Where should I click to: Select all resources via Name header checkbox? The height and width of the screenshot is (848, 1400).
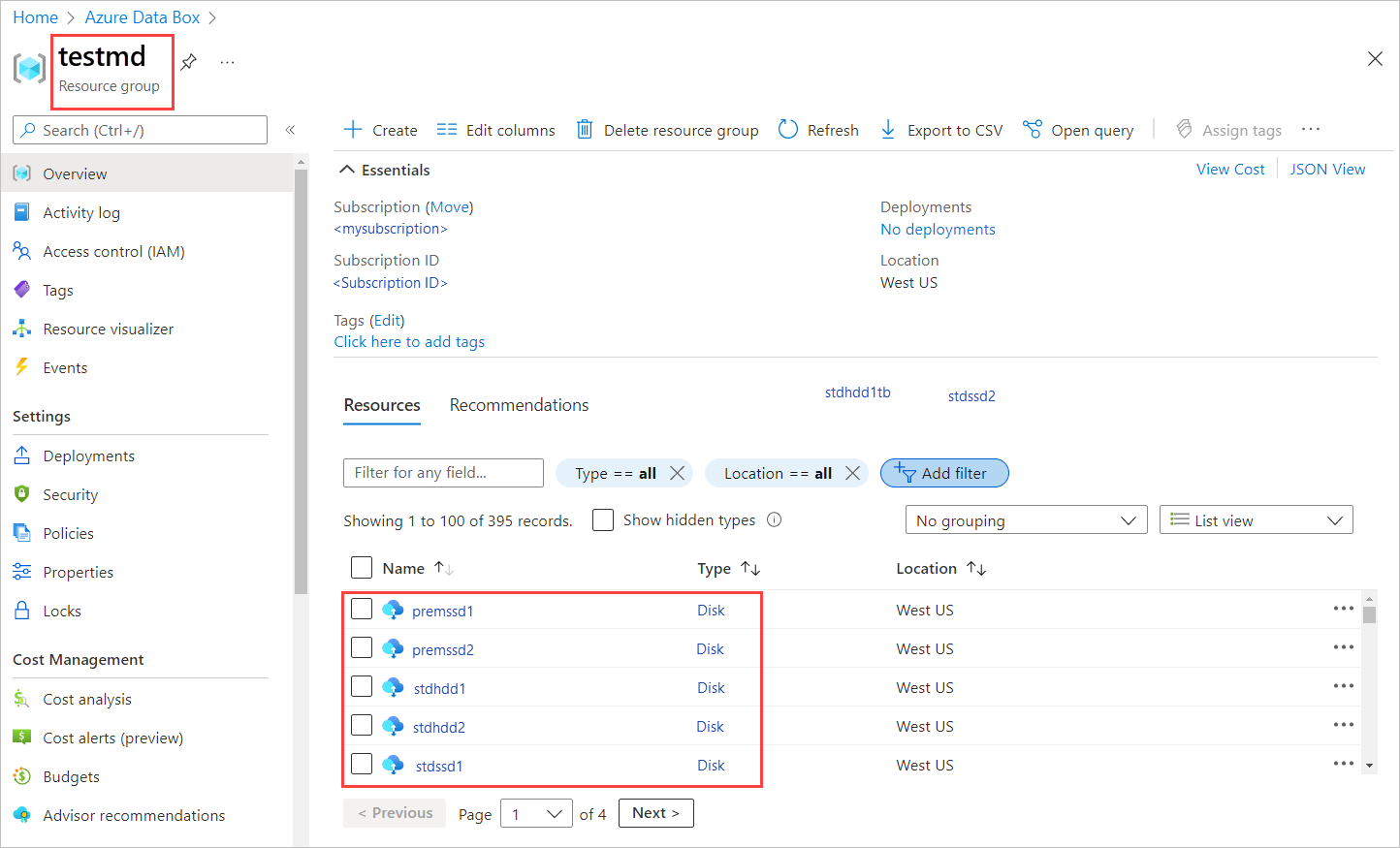tap(362, 567)
